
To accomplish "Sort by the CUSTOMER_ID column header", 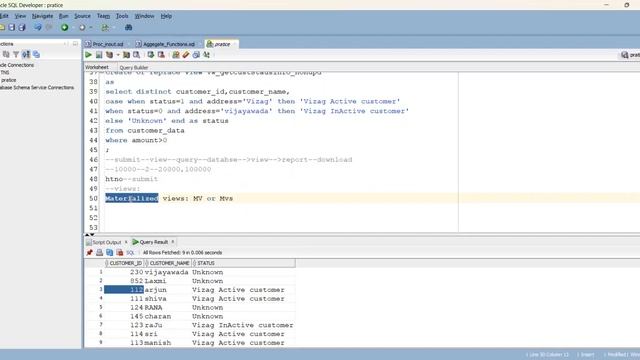I will tap(125, 263).
